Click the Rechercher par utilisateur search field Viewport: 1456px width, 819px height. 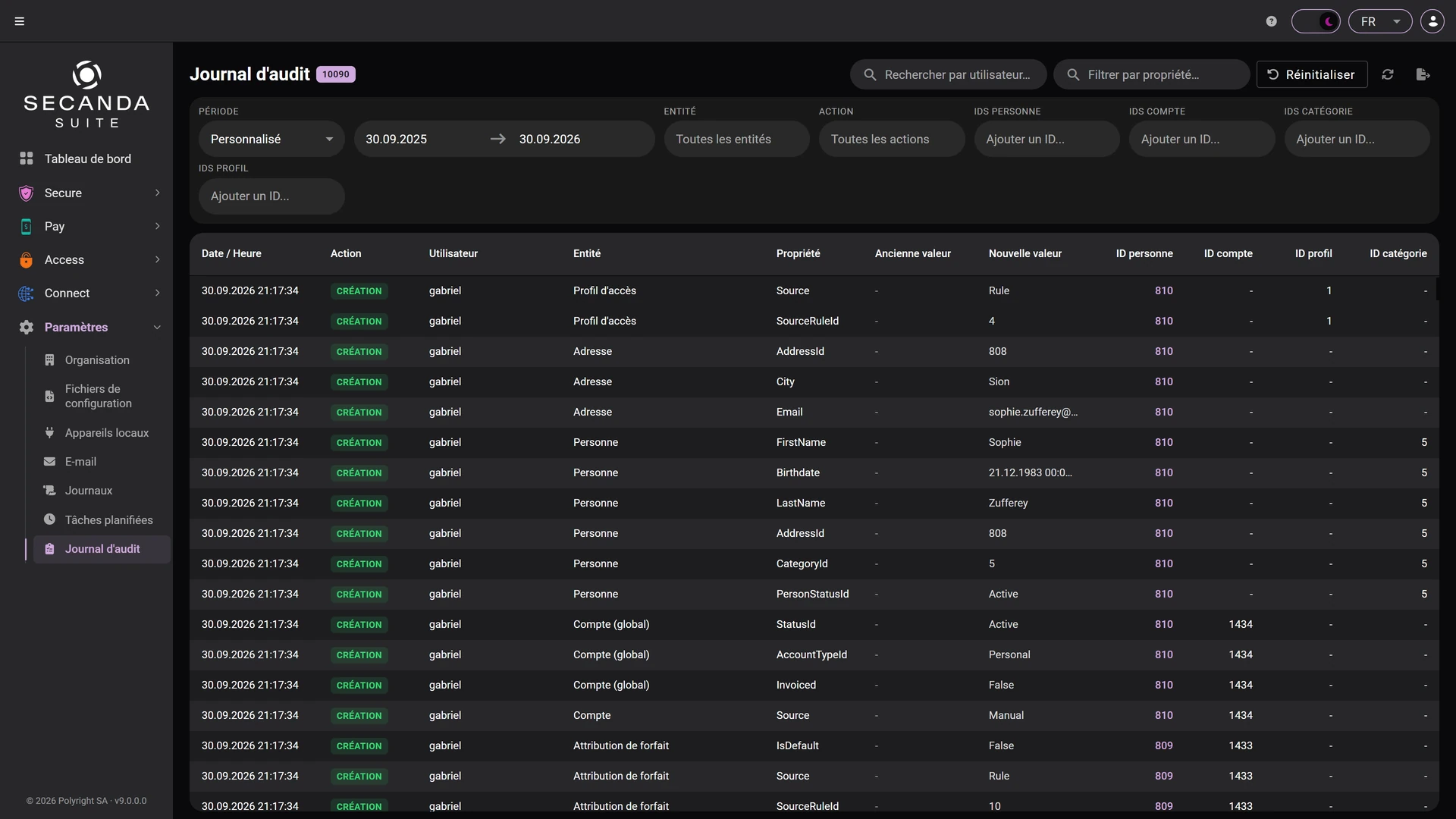pyautogui.click(x=948, y=74)
